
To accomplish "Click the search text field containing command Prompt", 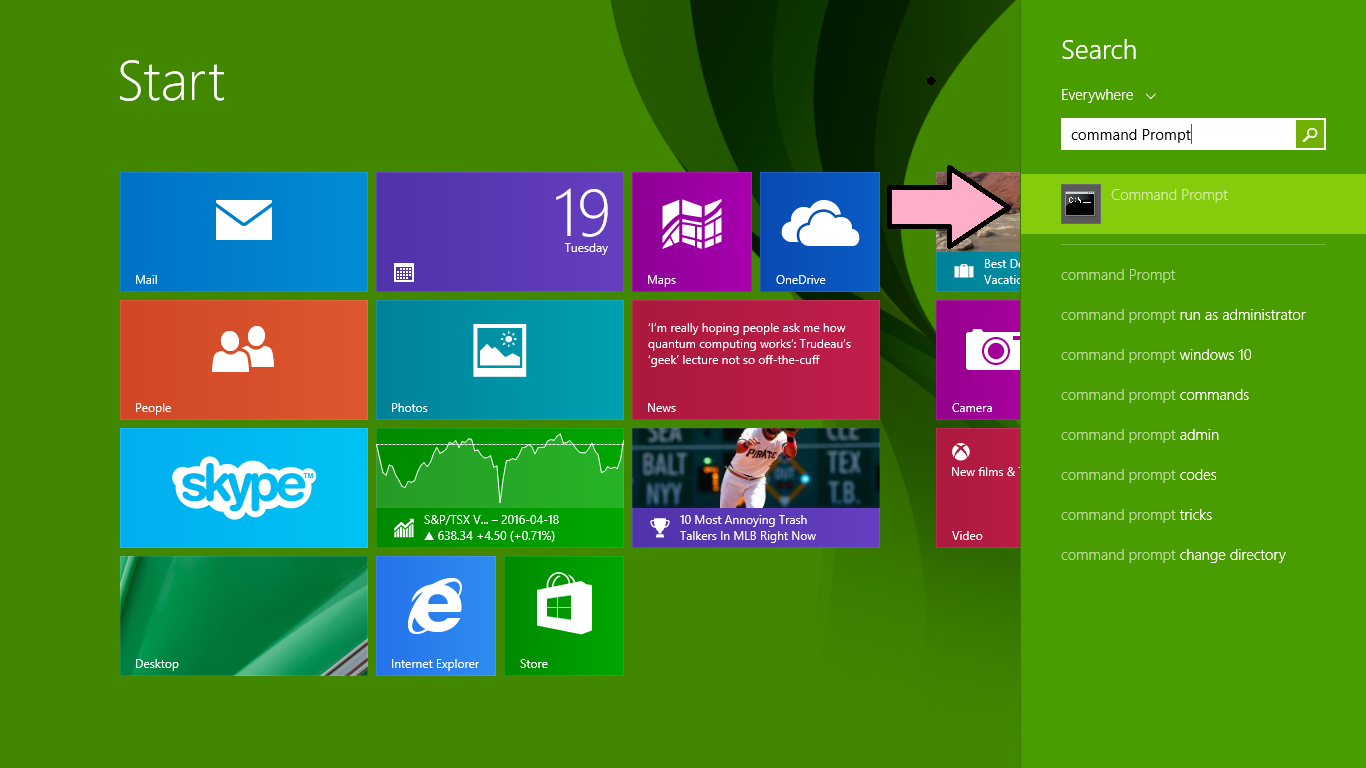I will 1178,134.
